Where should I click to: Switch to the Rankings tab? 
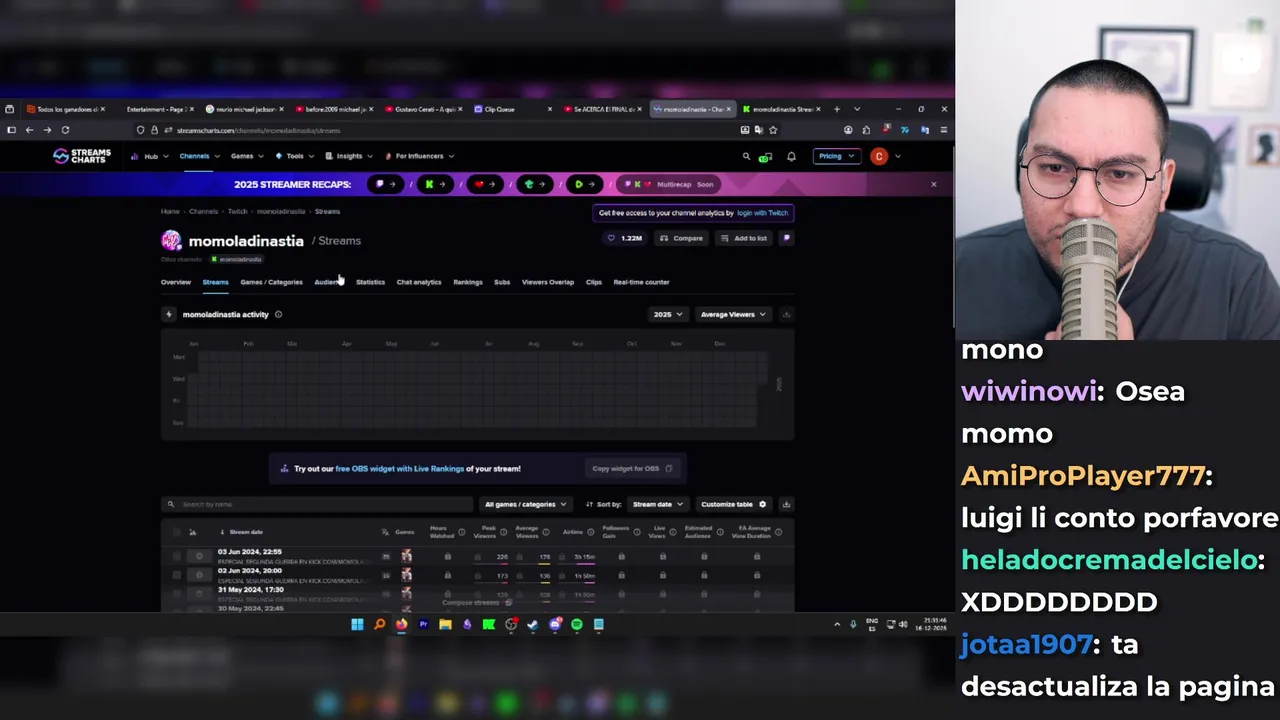pyautogui.click(x=468, y=282)
